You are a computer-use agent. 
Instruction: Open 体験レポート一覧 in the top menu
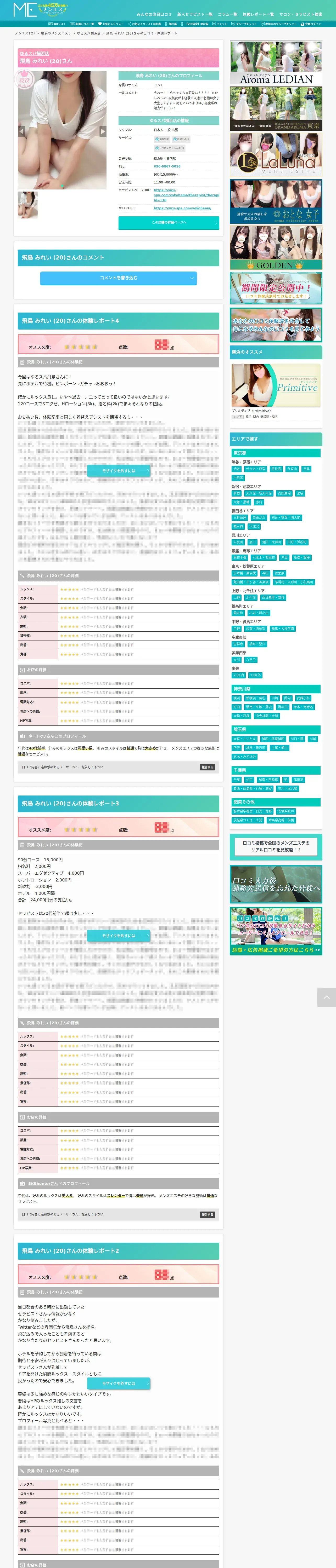(258, 14)
